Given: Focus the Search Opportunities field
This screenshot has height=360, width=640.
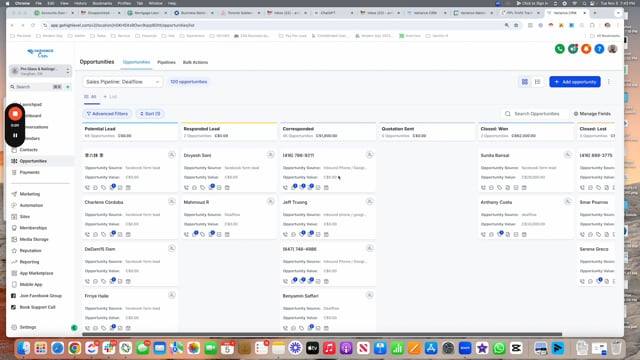Looking at the screenshot, I should point(536,114).
